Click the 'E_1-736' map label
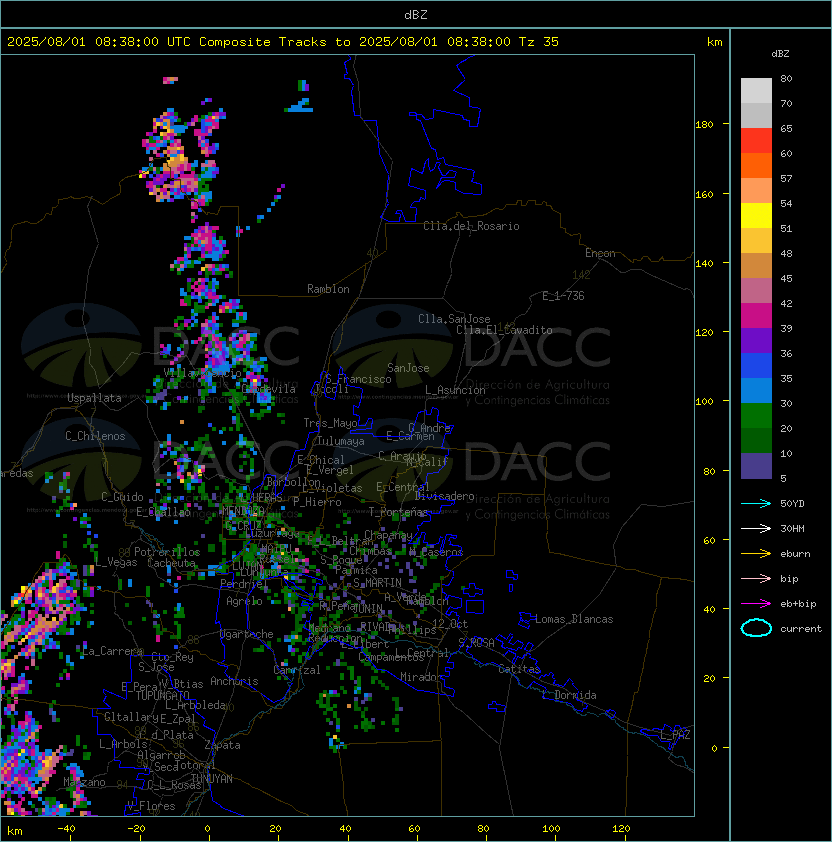832x842 pixels. click(563, 296)
